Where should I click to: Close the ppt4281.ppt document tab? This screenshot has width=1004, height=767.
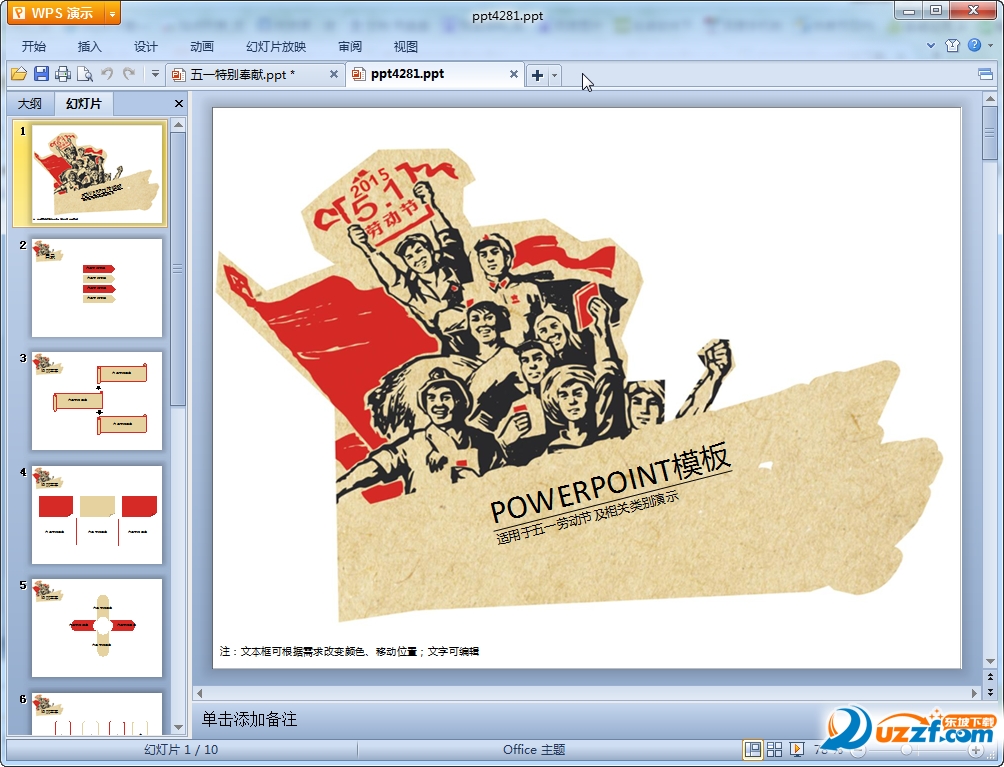tap(514, 74)
